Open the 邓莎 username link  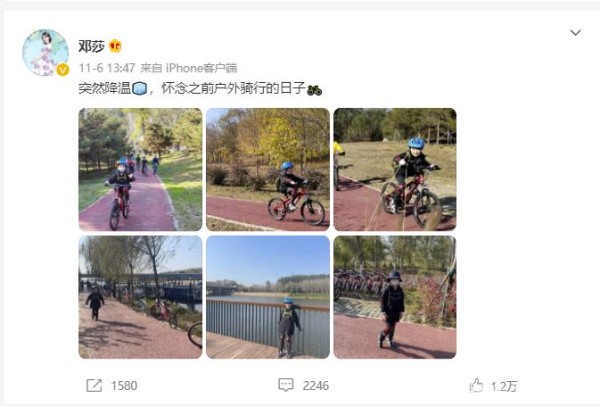[x=91, y=46]
